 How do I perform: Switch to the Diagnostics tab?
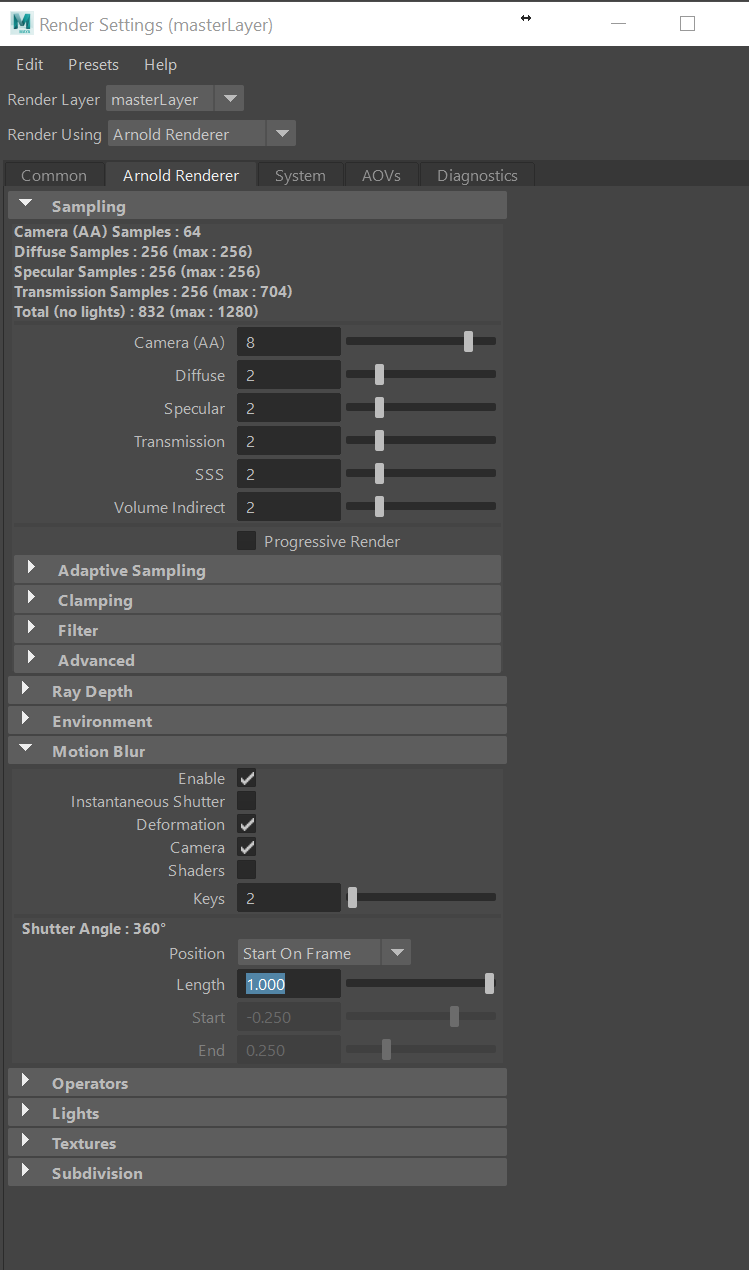point(477,175)
